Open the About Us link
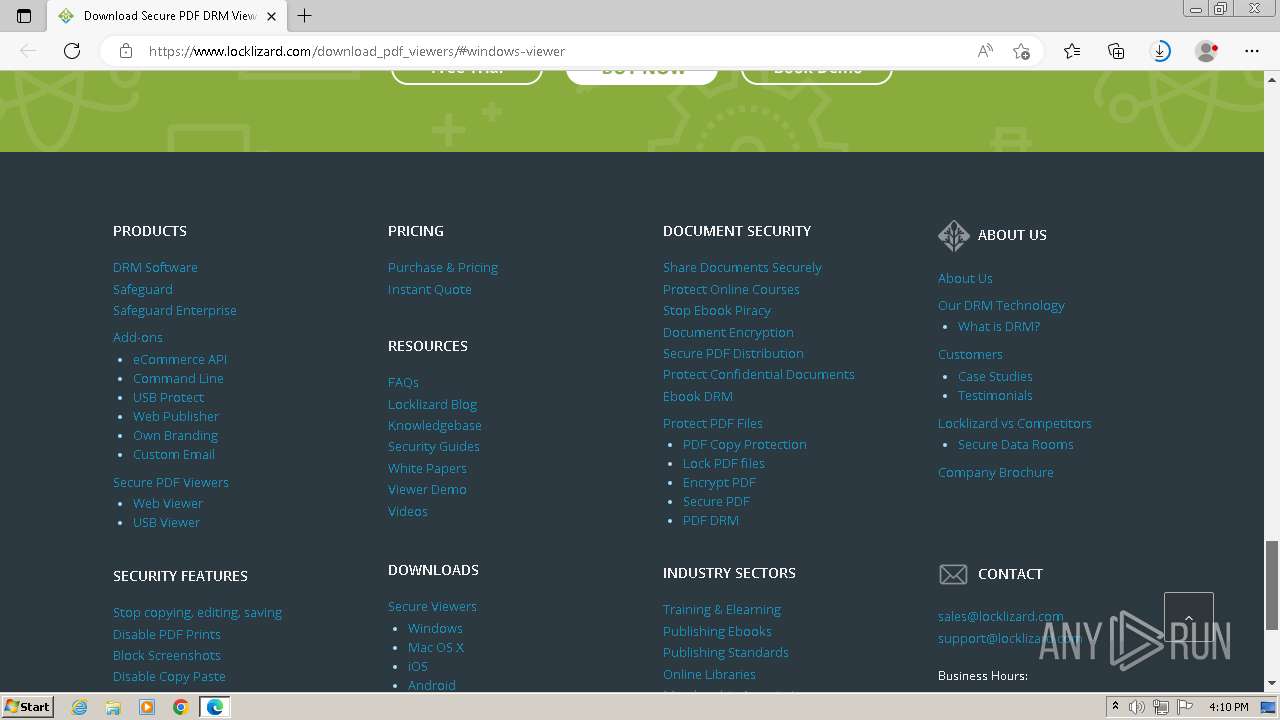 [x=965, y=278]
